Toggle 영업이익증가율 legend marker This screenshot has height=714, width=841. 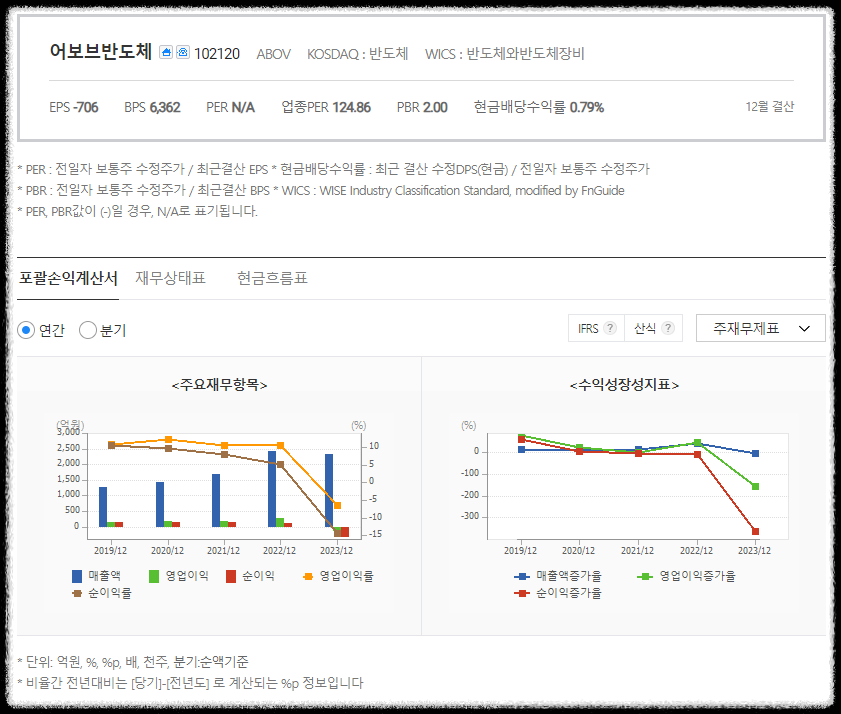pos(645,576)
